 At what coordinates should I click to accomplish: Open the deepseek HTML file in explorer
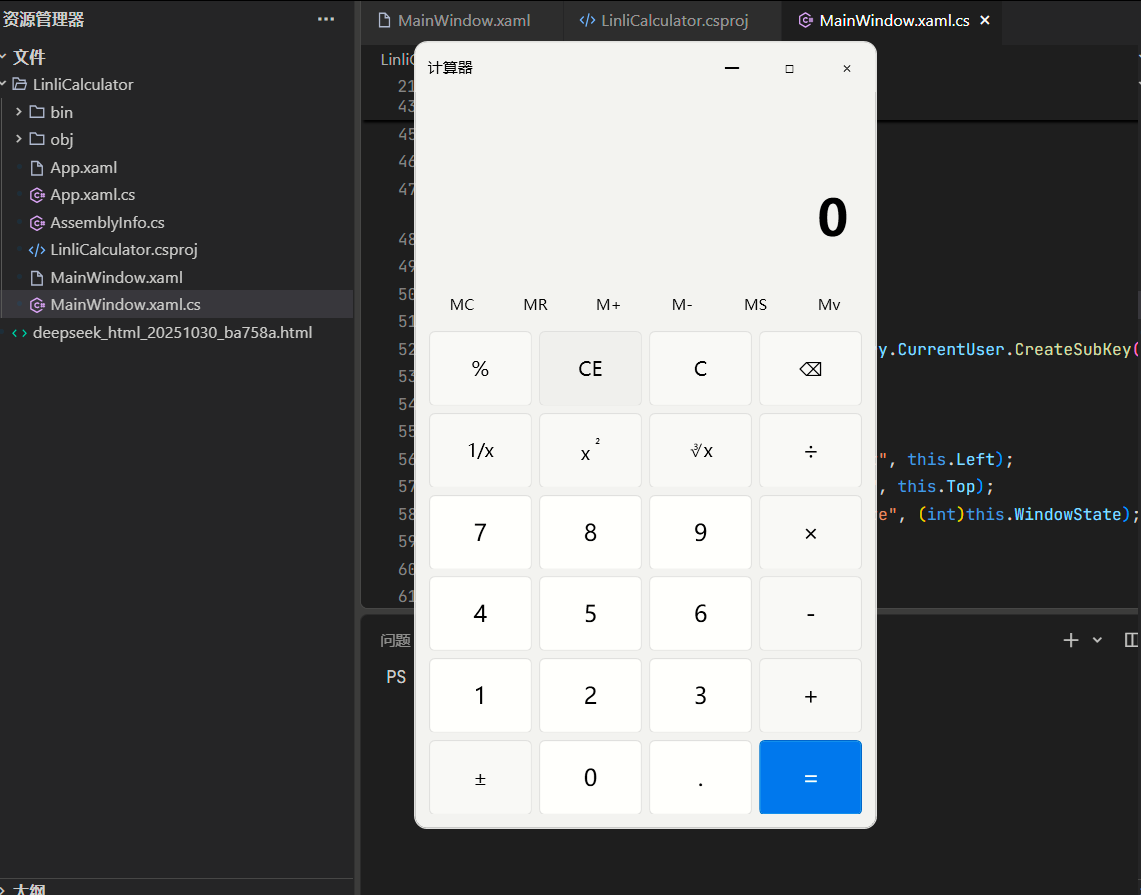tap(172, 332)
